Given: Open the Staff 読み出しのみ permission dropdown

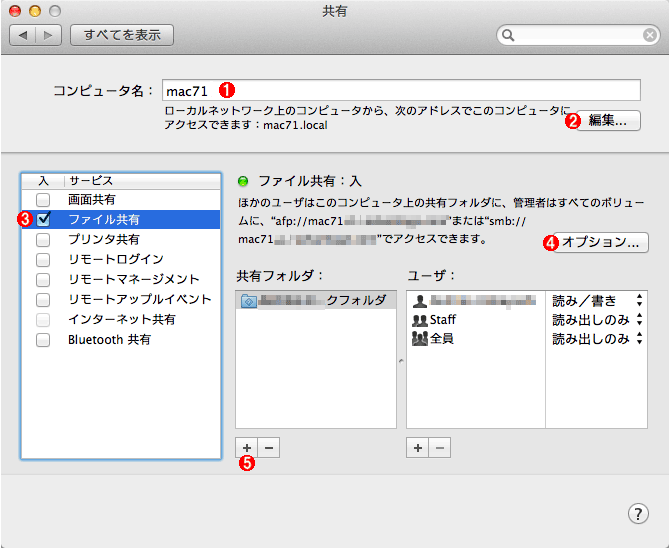Looking at the screenshot, I should (596, 320).
